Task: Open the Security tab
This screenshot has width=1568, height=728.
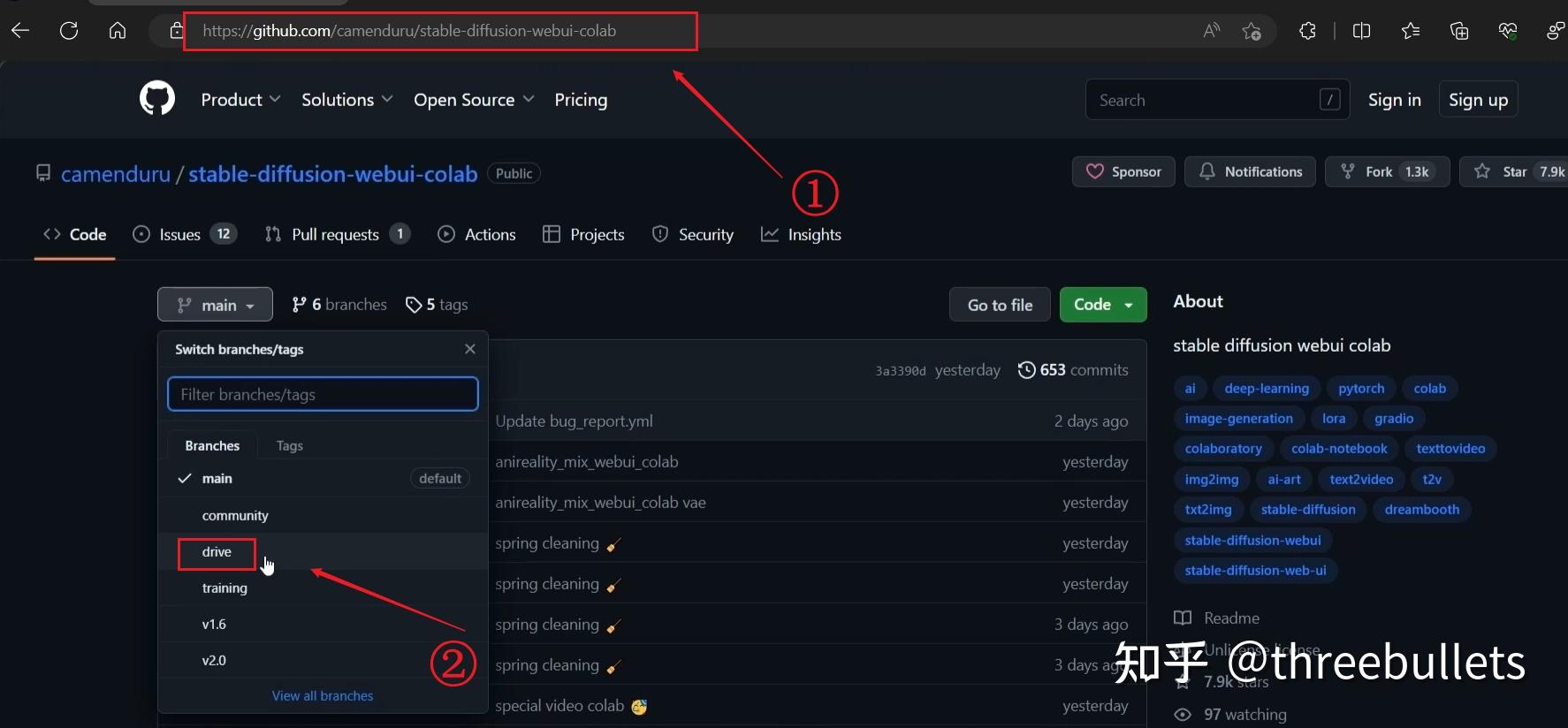Action: pyautogui.click(x=693, y=234)
